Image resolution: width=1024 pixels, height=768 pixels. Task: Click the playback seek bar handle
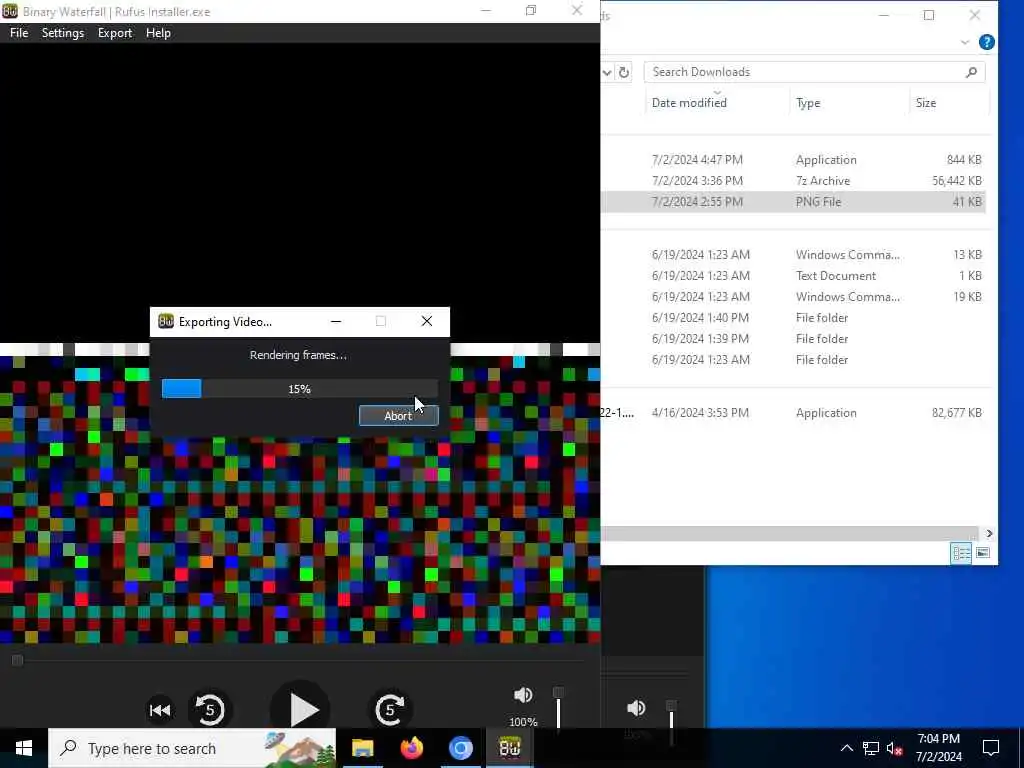18,660
